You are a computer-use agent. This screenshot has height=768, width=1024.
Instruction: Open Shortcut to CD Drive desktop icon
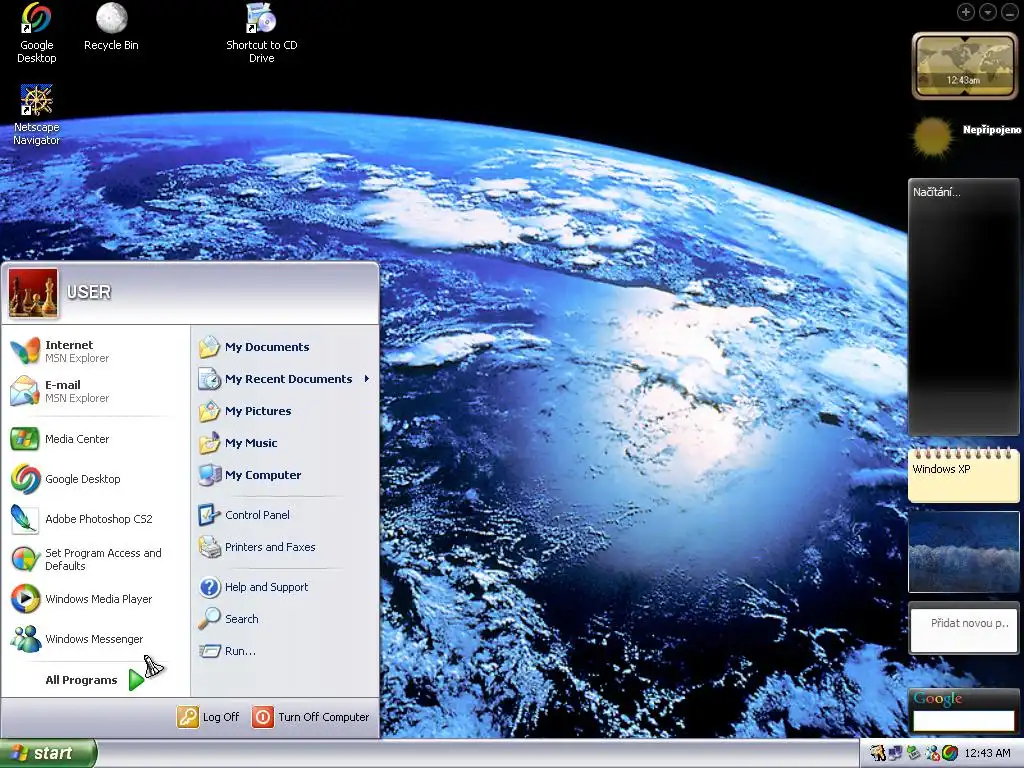coord(261,33)
